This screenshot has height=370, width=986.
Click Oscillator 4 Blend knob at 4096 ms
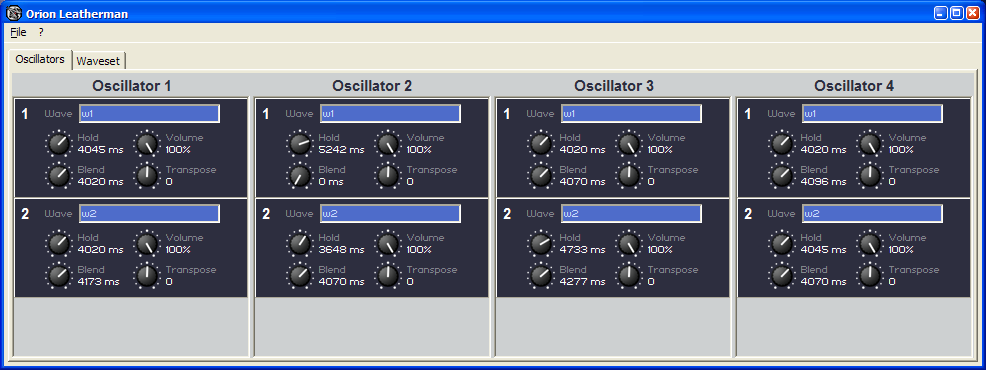pos(782,176)
